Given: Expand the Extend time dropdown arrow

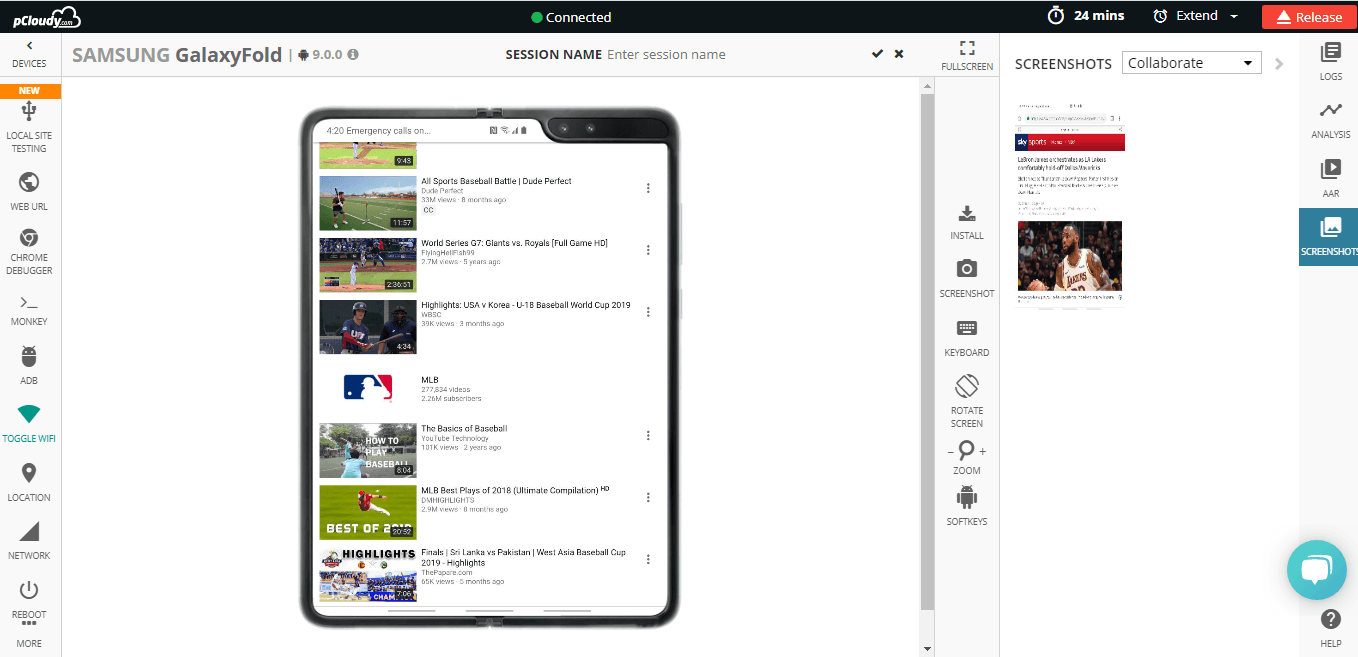Looking at the screenshot, I should (x=1234, y=17).
